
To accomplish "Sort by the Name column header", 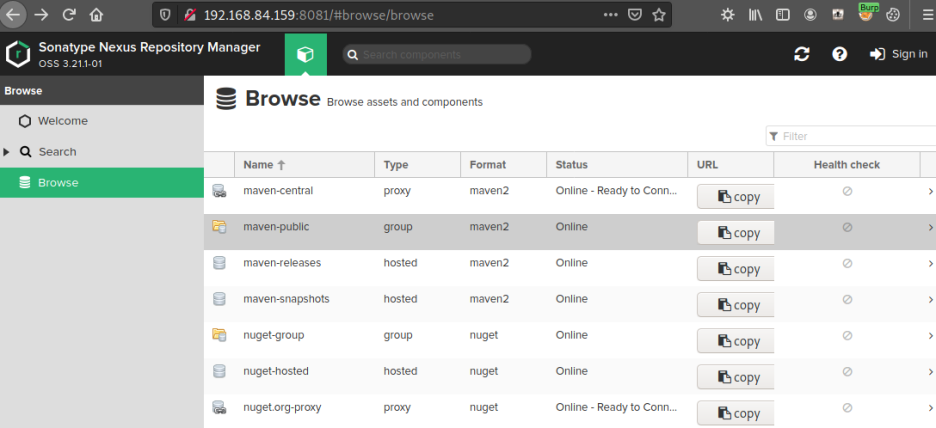I will tap(304, 165).
